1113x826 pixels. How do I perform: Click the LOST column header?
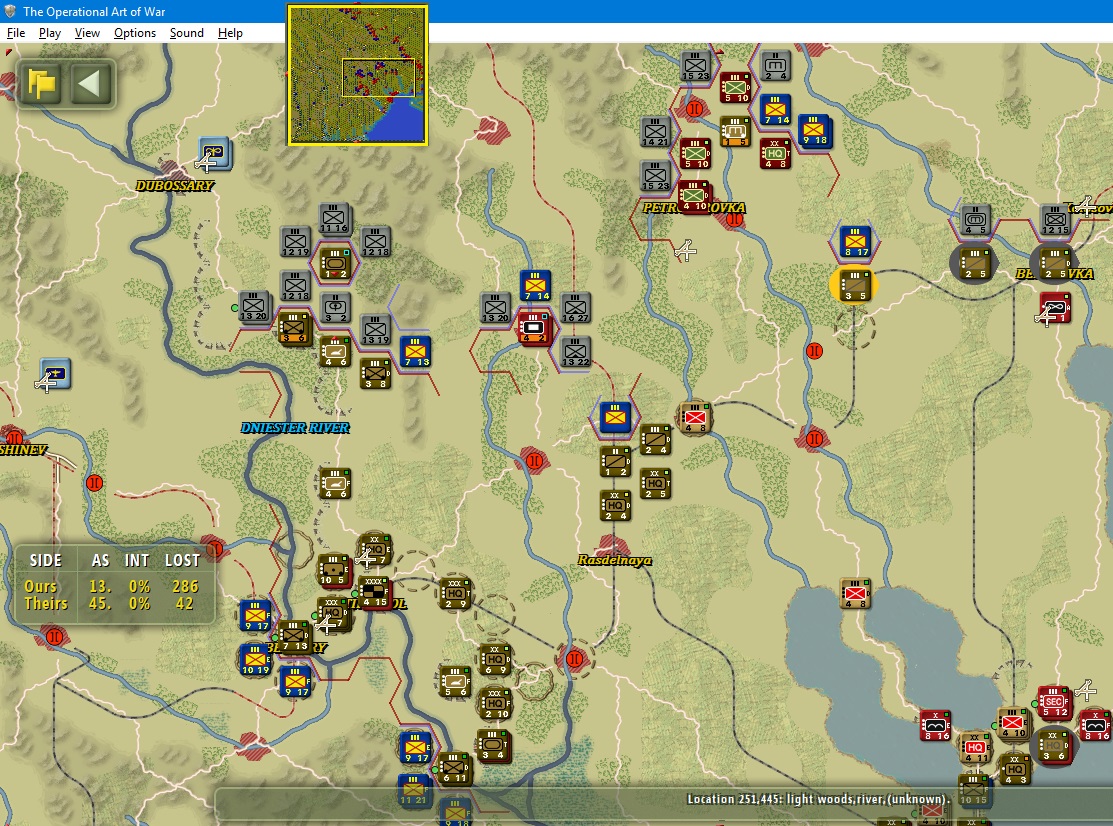[x=182, y=561]
